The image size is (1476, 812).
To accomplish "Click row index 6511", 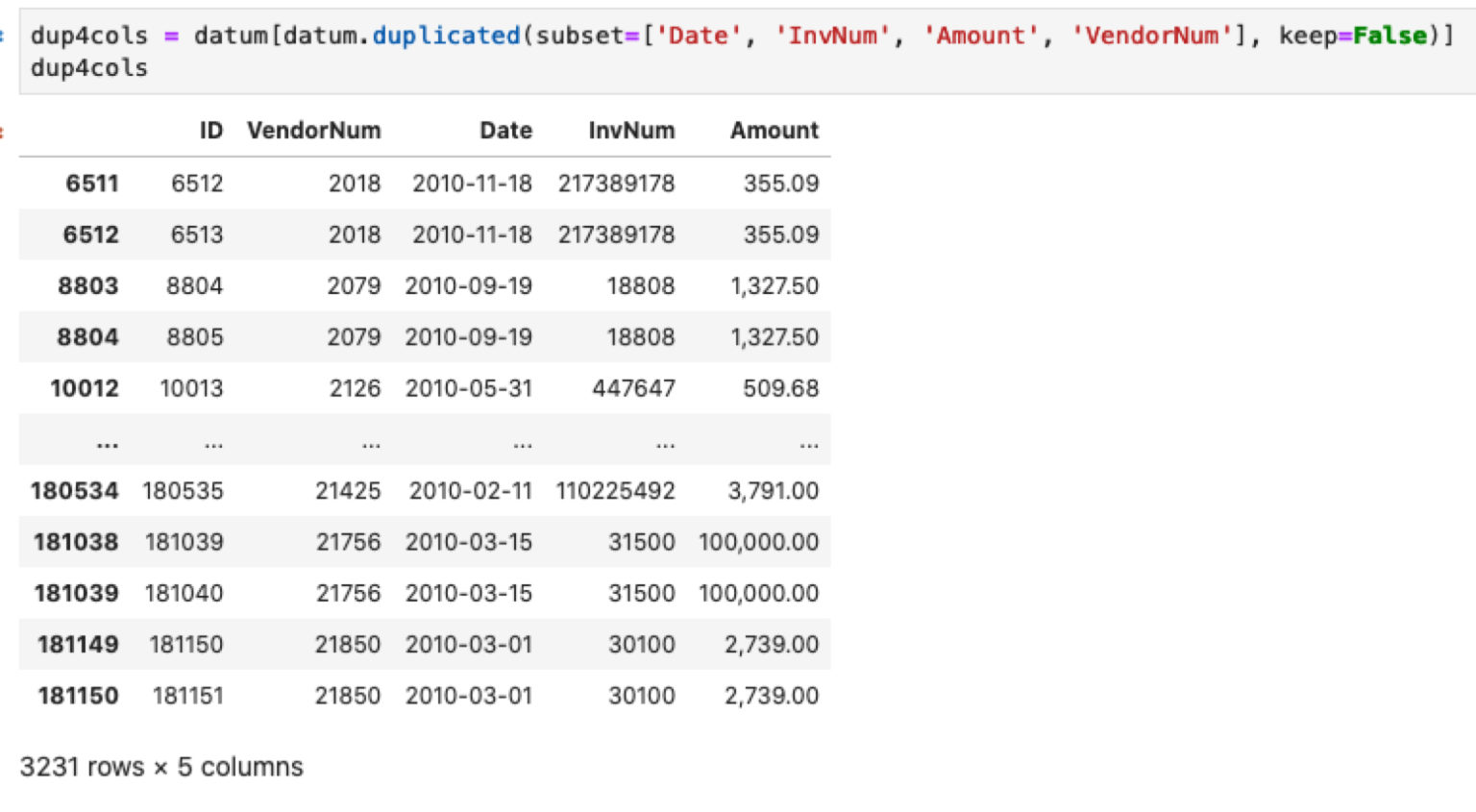I will point(91,184).
